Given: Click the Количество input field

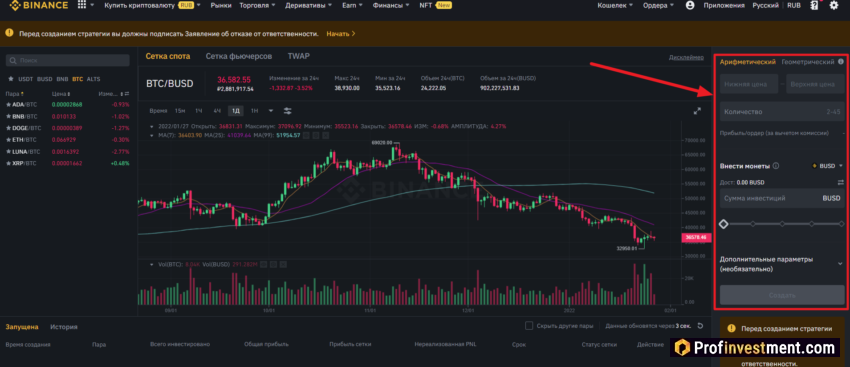Looking at the screenshot, I should point(782,112).
